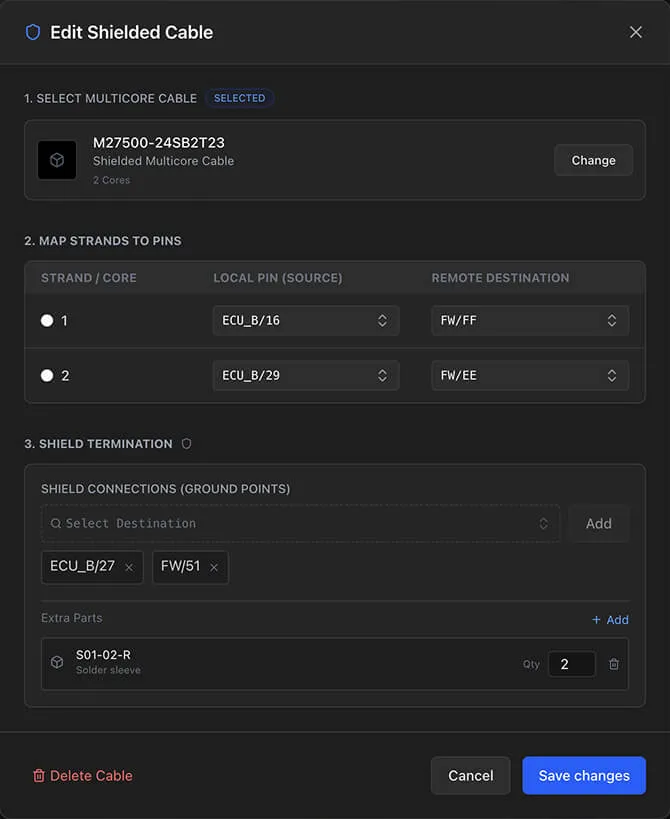The height and width of the screenshot is (819, 670).
Task: Click the cube icon beside M27500-24SB2T23
Action: (x=57, y=160)
